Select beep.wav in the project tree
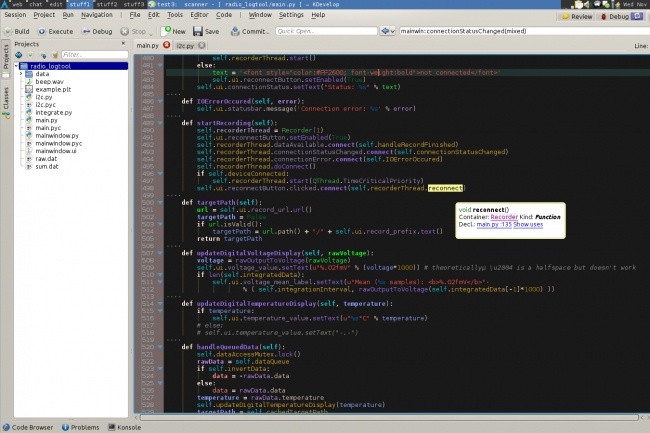Viewport: 650px width, 433px height. [x=49, y=82]
